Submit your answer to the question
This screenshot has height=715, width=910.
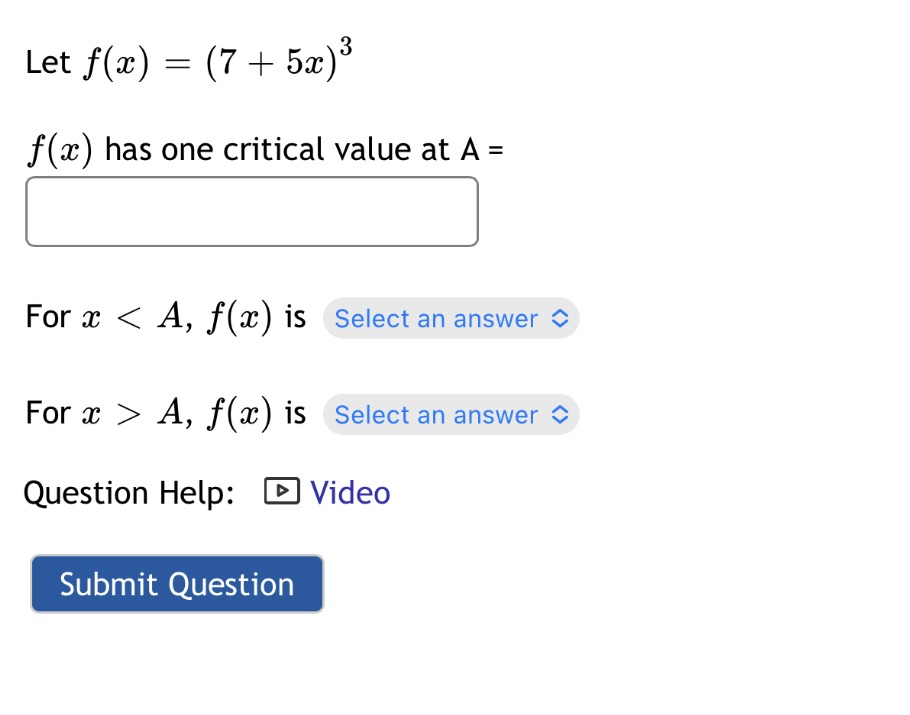176,583
